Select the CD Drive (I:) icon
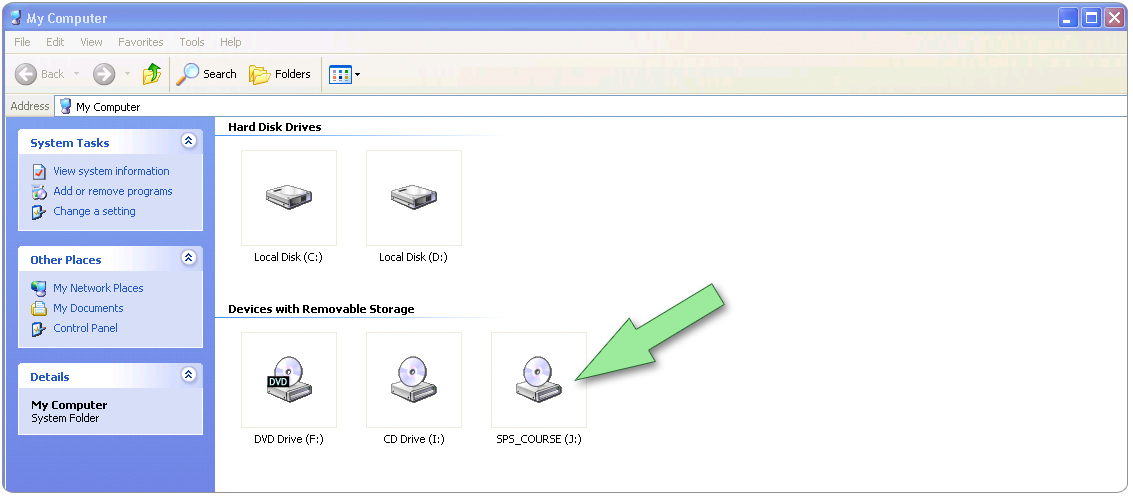The width and height of the screenshot is (1133, 498). [x=413, y=380]
